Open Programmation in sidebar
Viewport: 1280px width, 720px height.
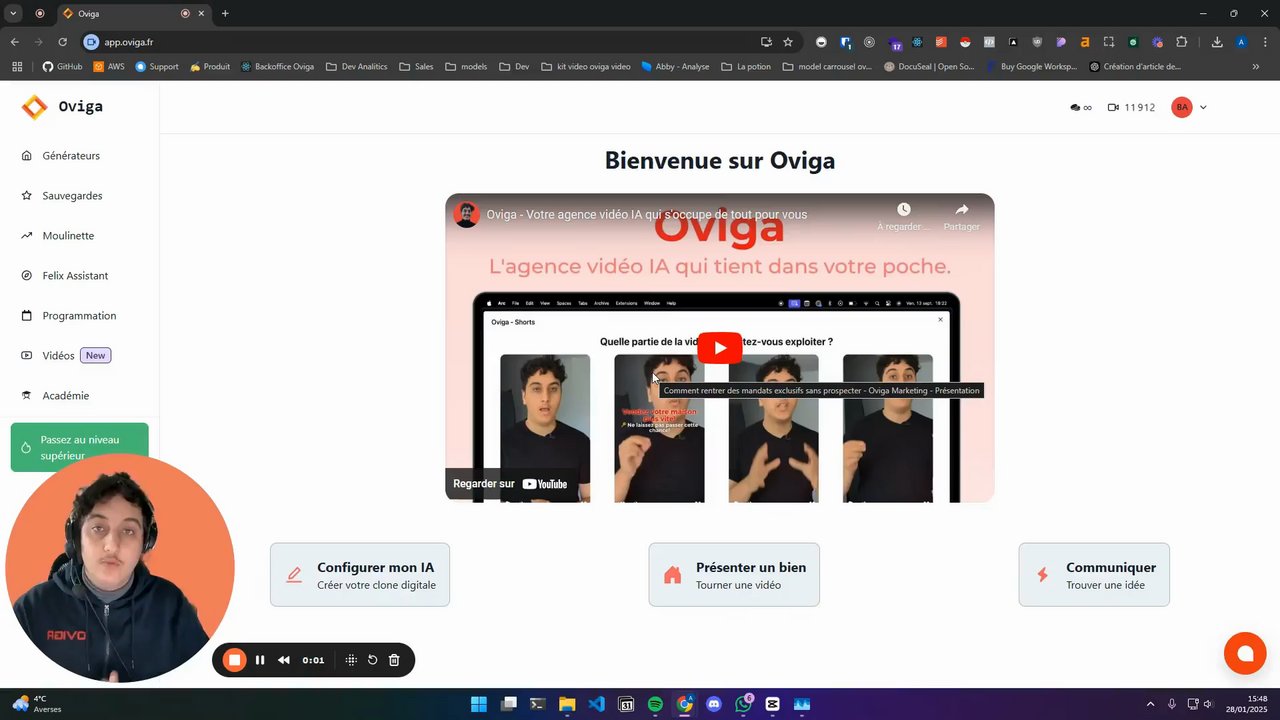(79, 316)
